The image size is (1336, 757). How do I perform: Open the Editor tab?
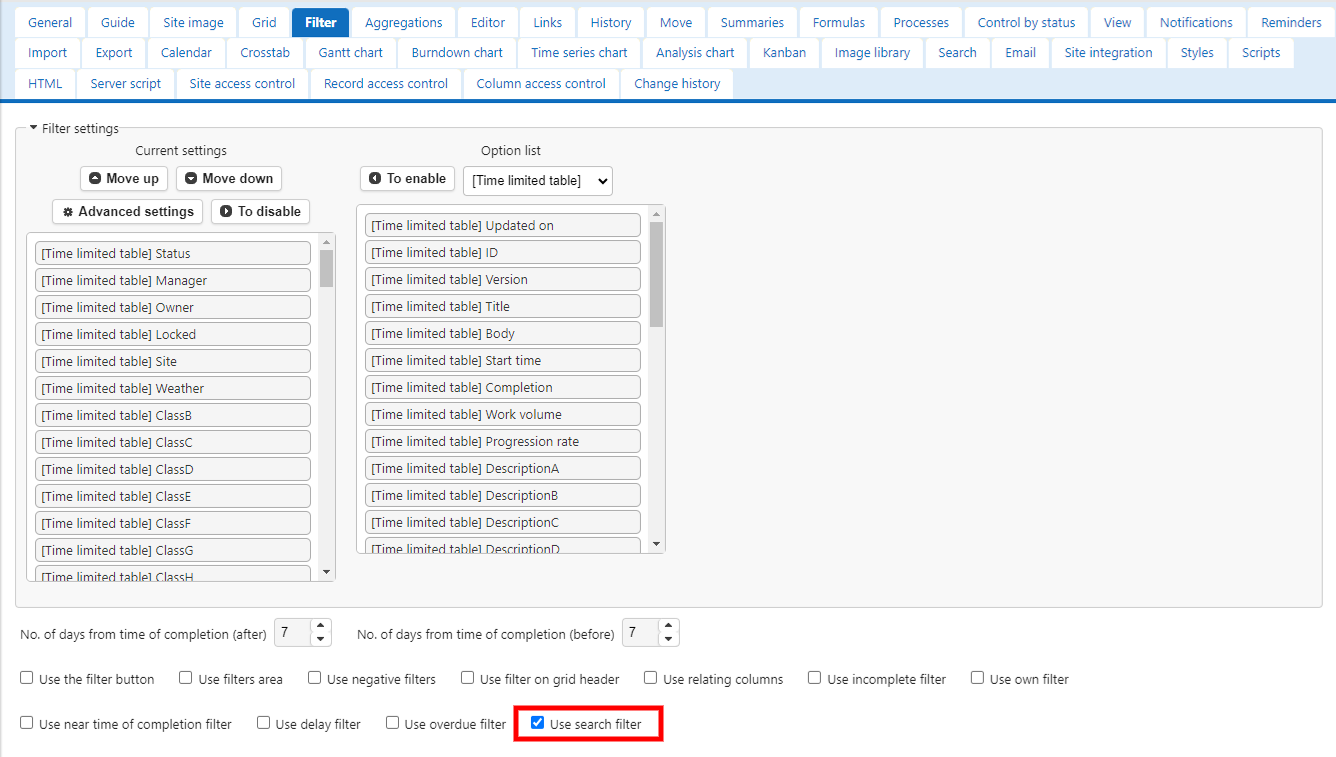click(x=488, y=22)
